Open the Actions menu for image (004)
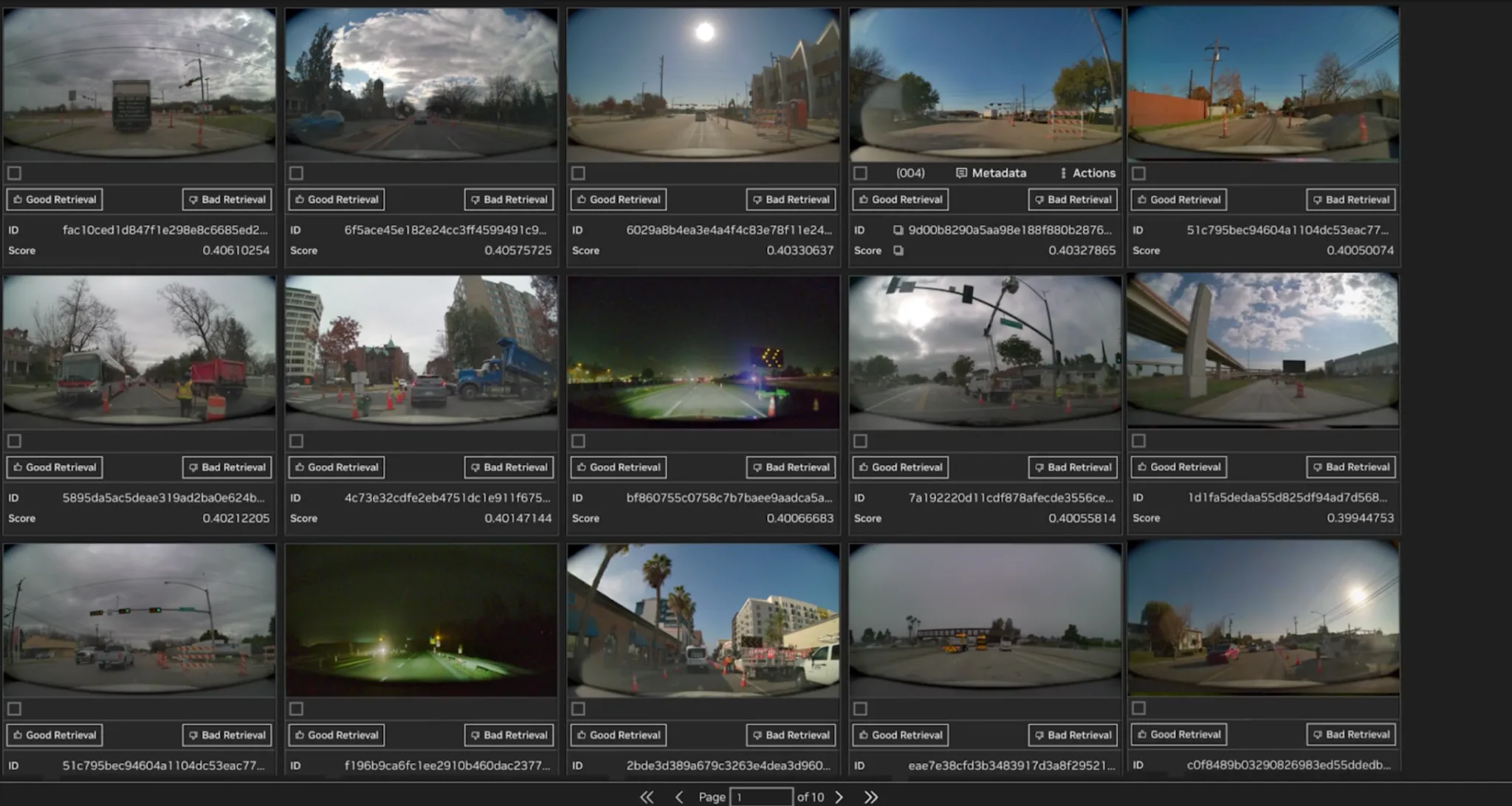 1087,173
